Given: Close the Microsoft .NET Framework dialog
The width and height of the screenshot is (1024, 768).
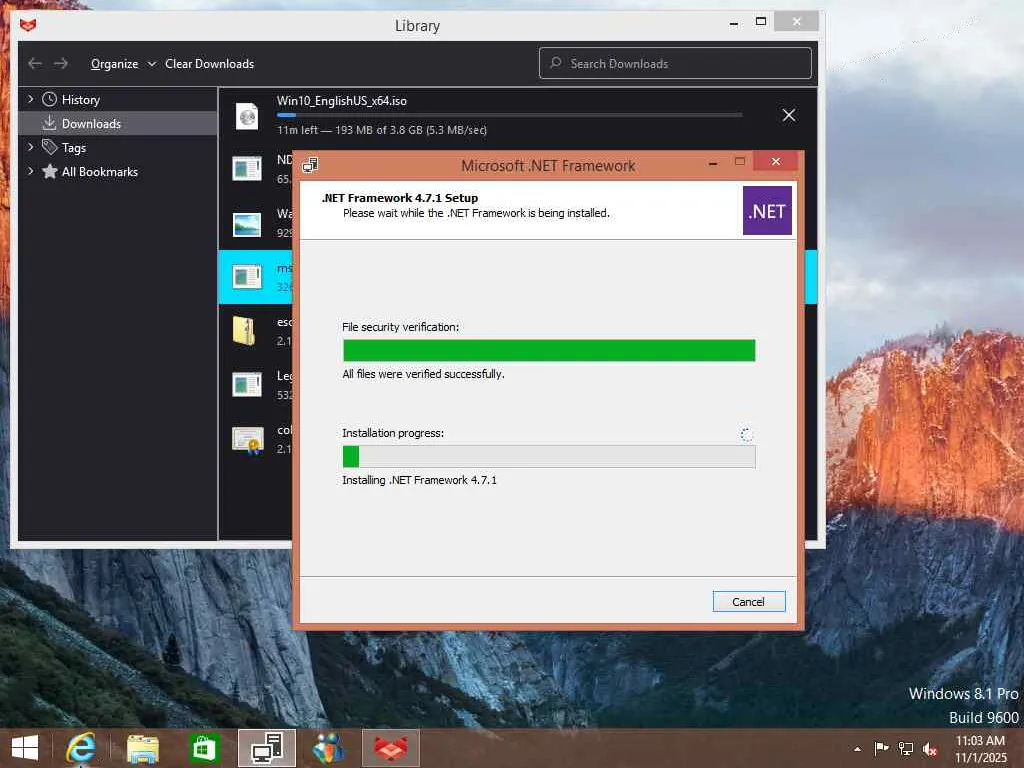Looking at the screenshot, I should pyautogui.click(x=775, y=161).
